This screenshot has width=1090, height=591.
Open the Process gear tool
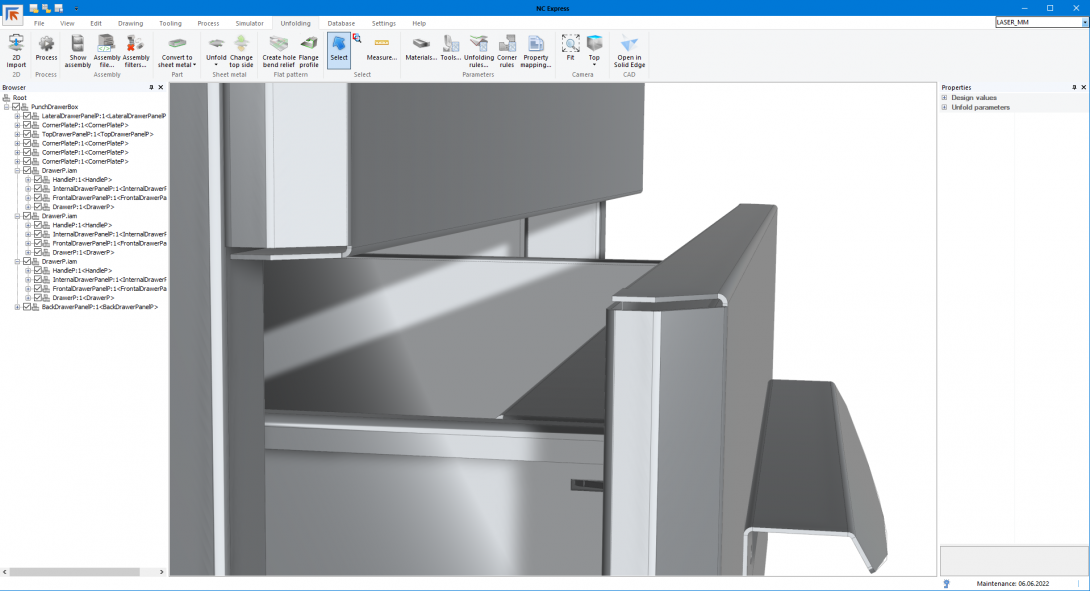pyautogui.click(x=46, y=50)
